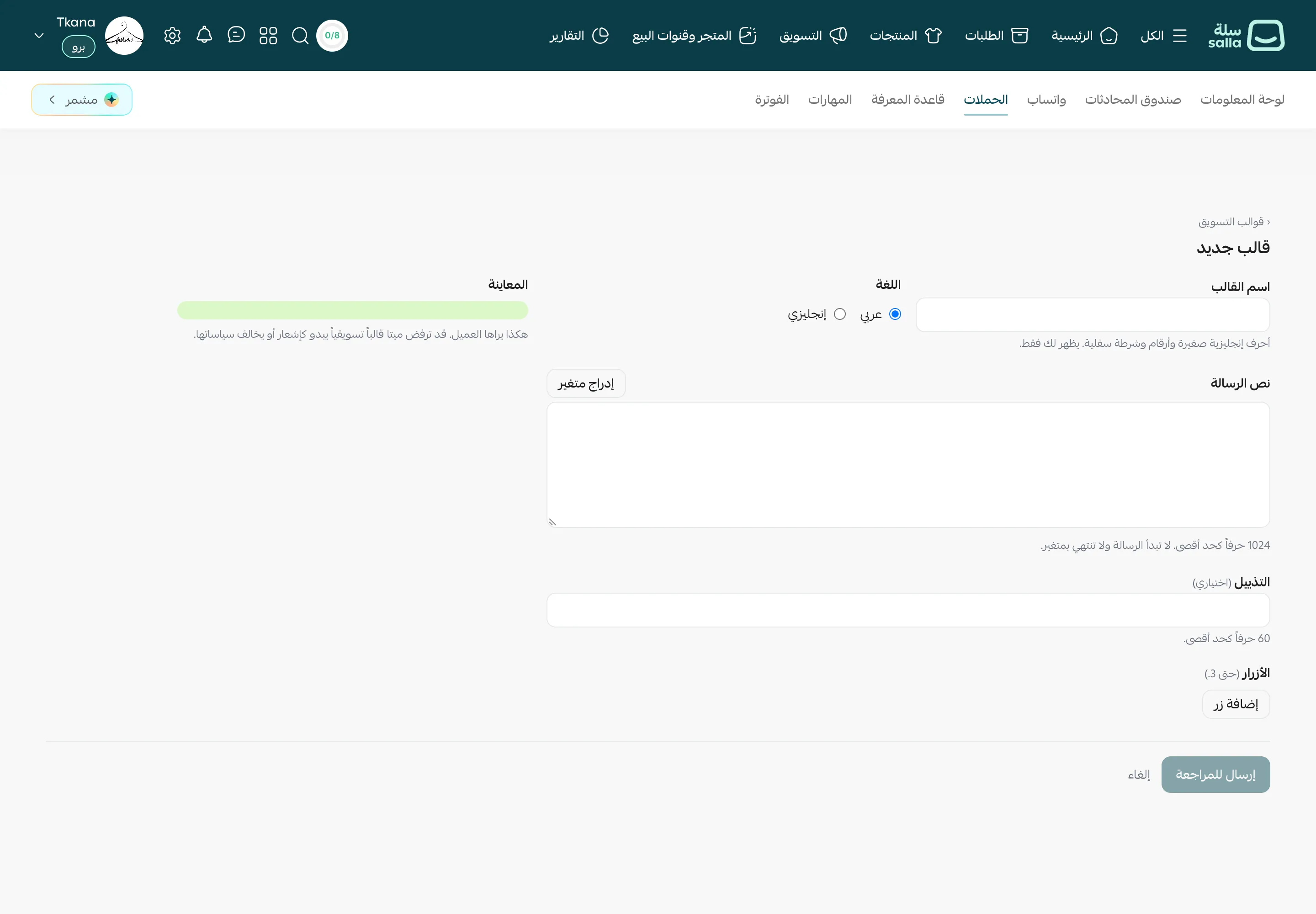Switch to واتساب tab

[x=1046, y=100]
